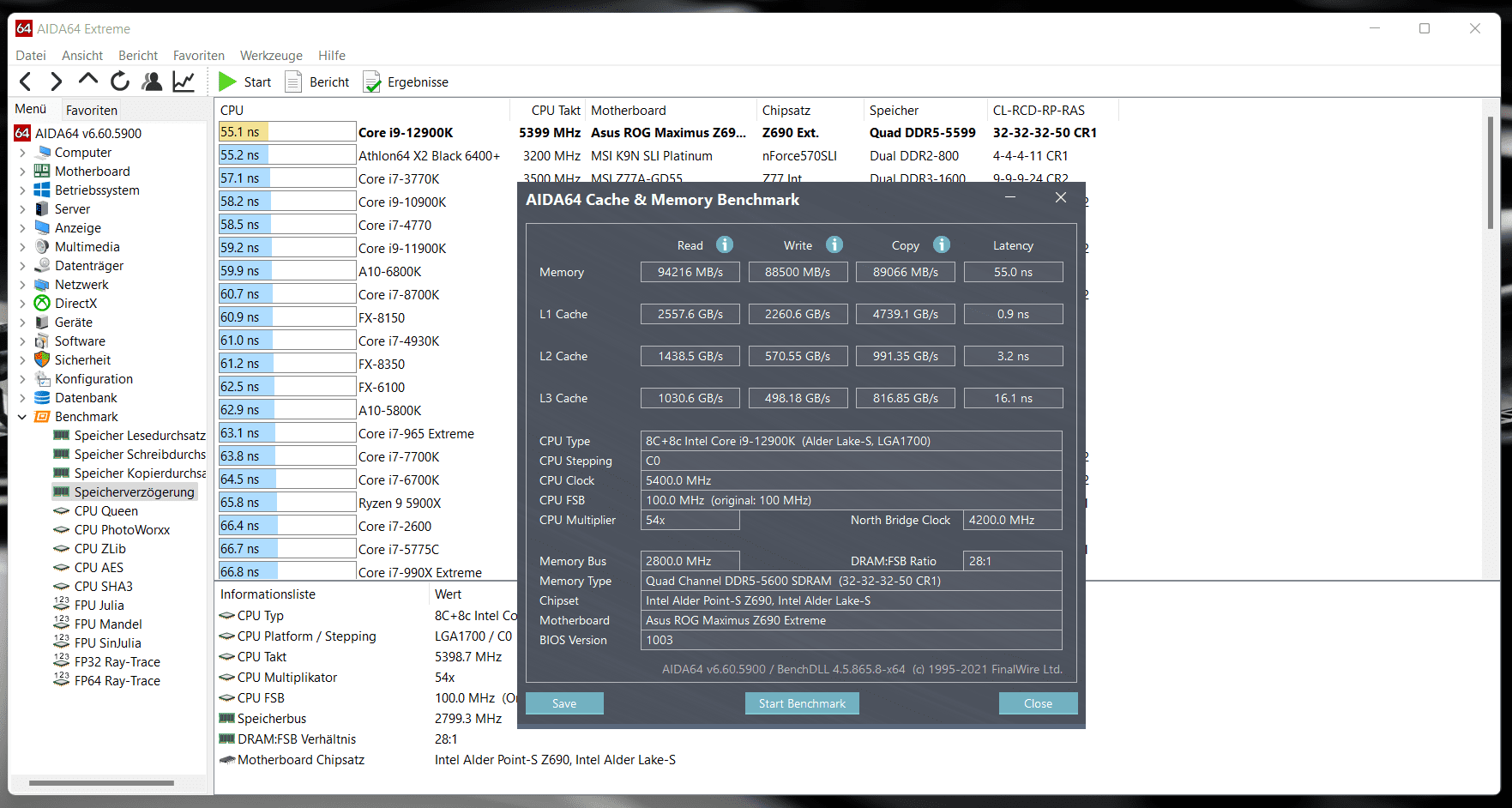The width and height of the screenshot is (1512, 808).
Task: Select the Betriebssystem Windows icon
Action: [42, 190]
